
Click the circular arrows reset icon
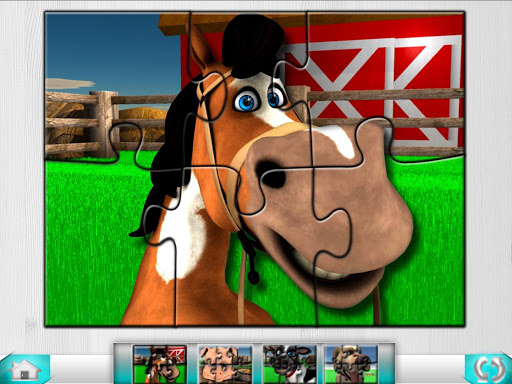[x=489, y=369]
